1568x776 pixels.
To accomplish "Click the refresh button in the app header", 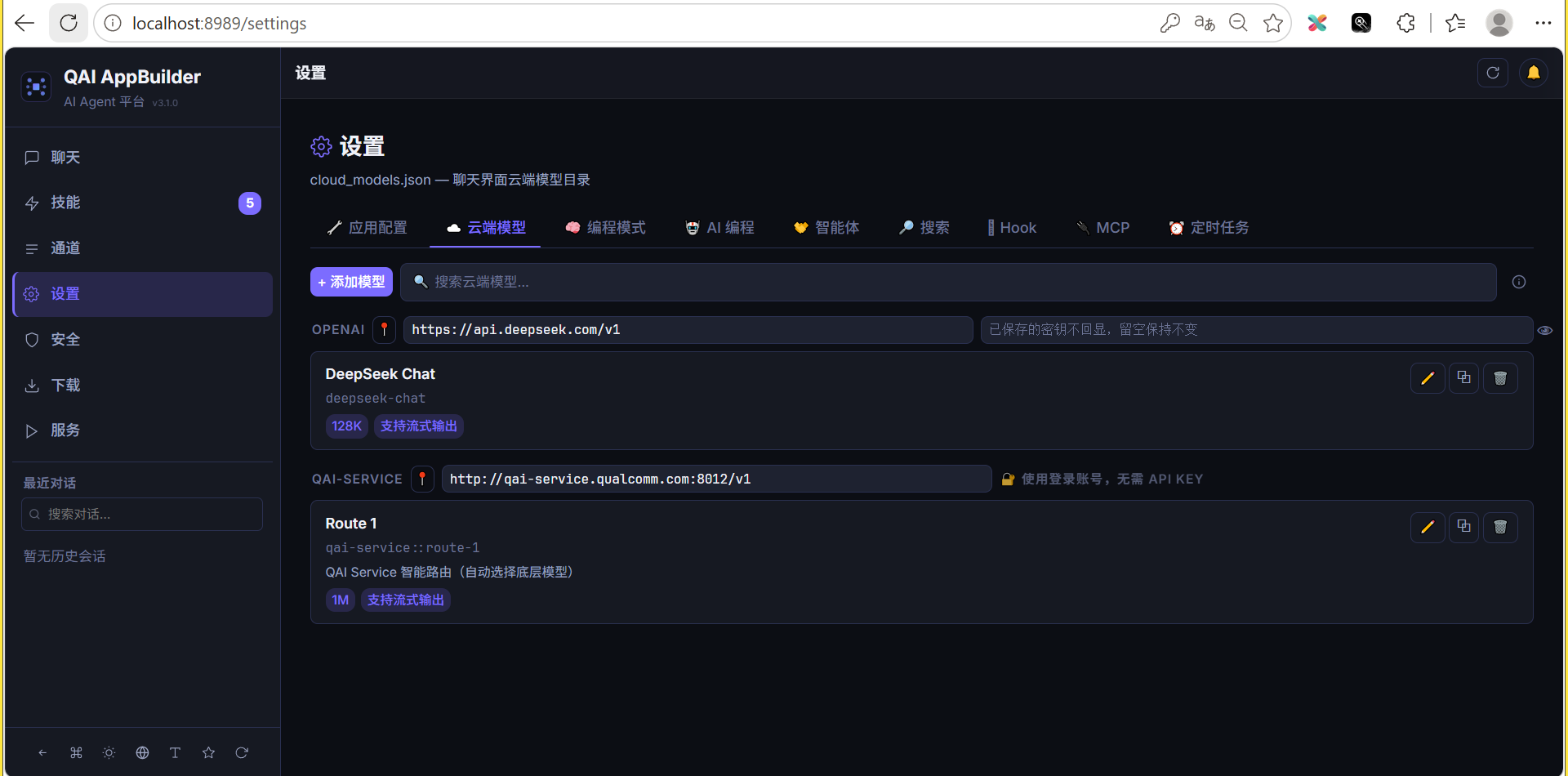I will (x=1493, y=73).
